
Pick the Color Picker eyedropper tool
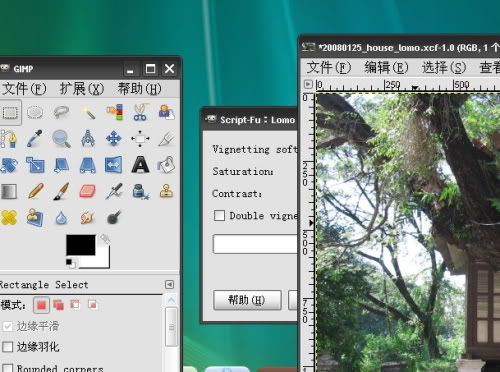(x=35, y=139)
